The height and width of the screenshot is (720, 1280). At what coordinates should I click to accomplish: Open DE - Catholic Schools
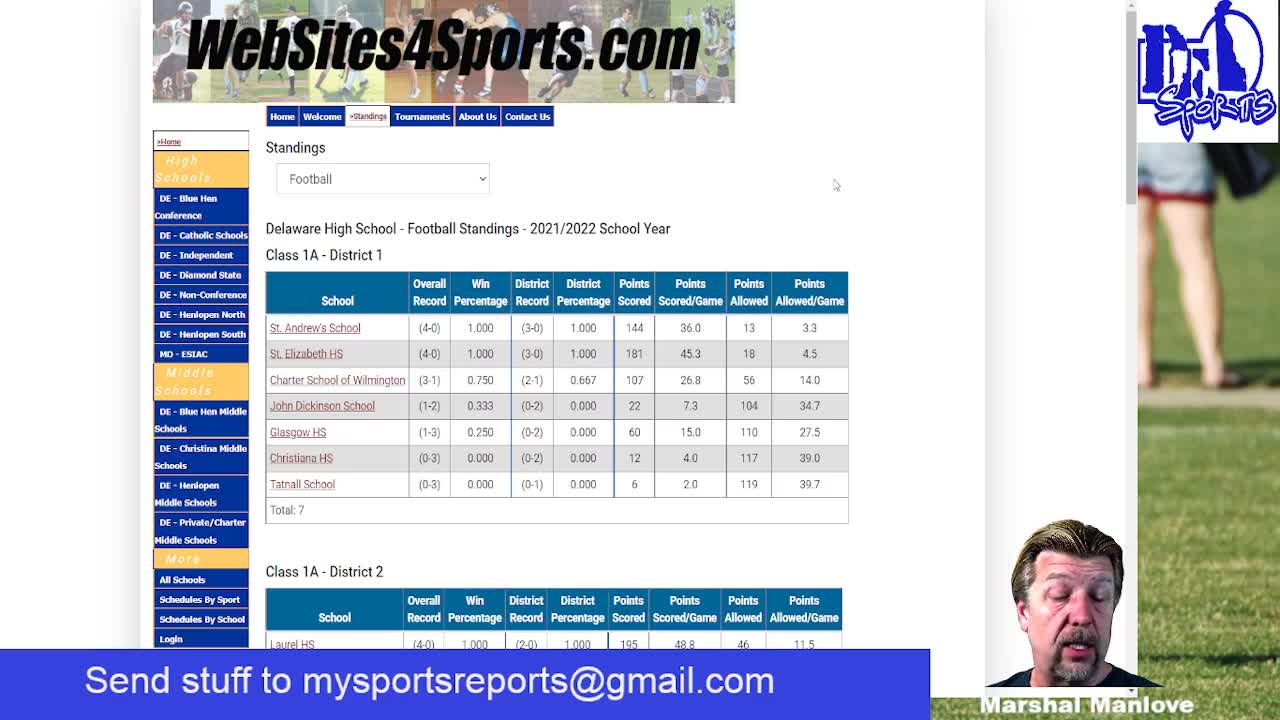pos(201,235)
